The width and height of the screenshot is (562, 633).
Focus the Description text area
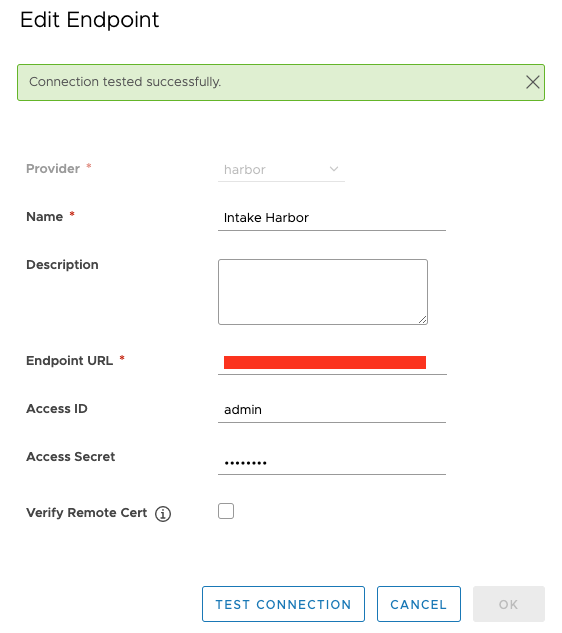coord(323,292)
